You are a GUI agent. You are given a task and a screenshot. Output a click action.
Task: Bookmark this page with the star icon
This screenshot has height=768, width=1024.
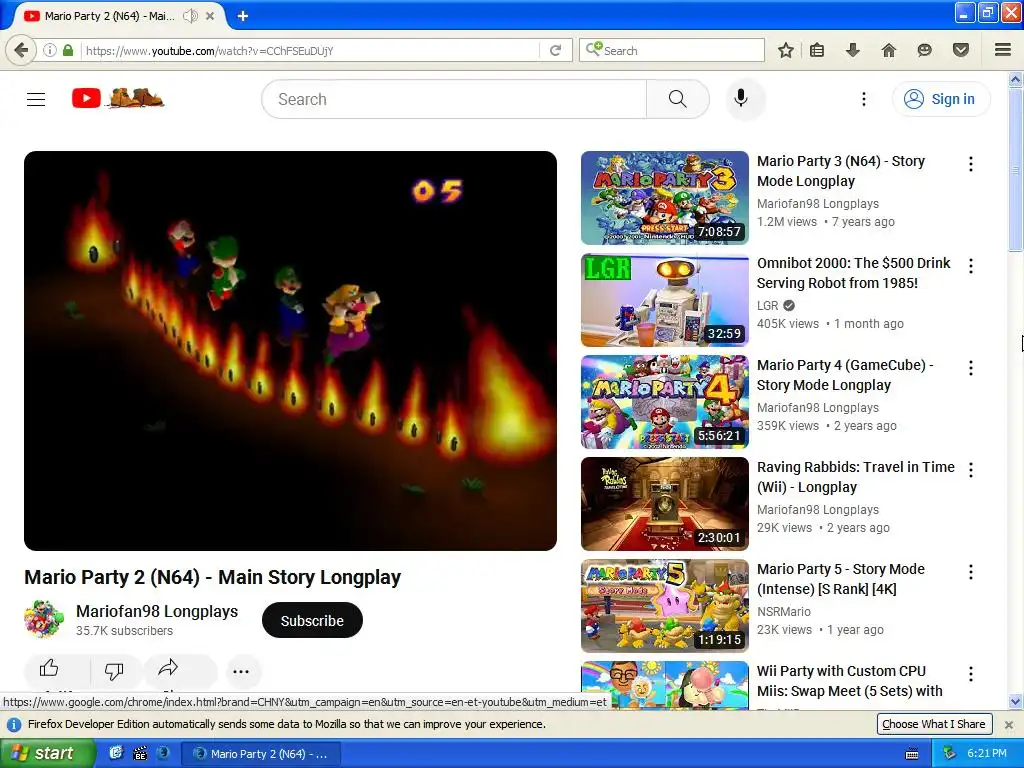click(x=786, y=50)
